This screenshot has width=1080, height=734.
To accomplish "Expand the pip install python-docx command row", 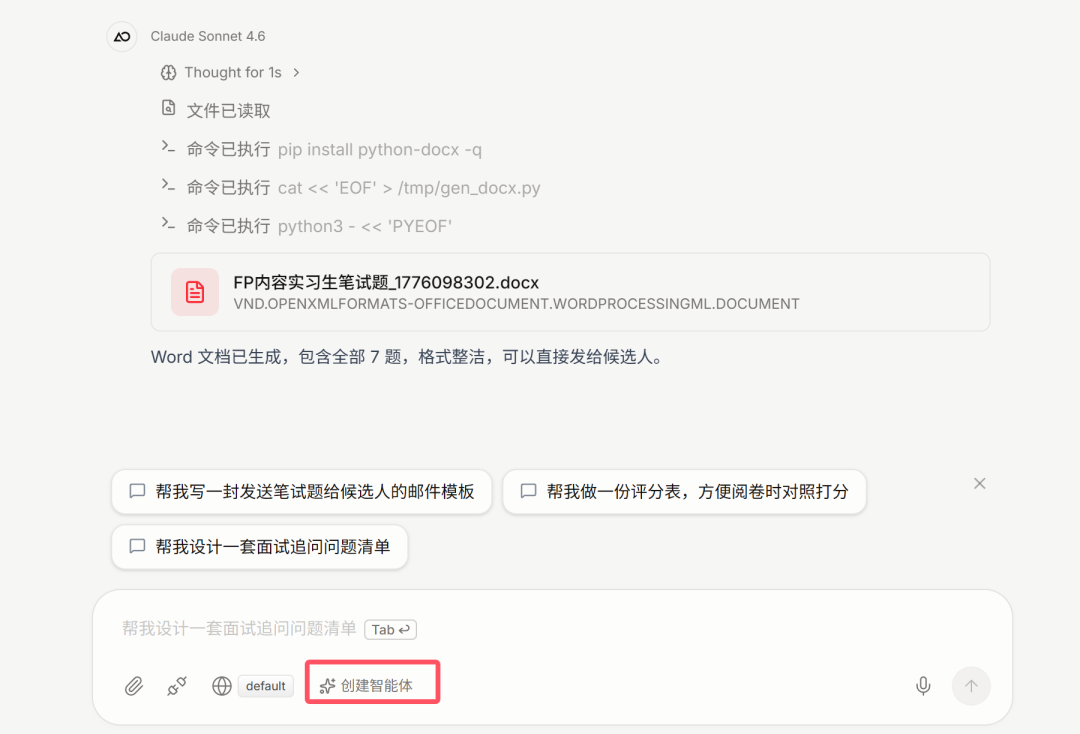I will [x=321, y=149].
